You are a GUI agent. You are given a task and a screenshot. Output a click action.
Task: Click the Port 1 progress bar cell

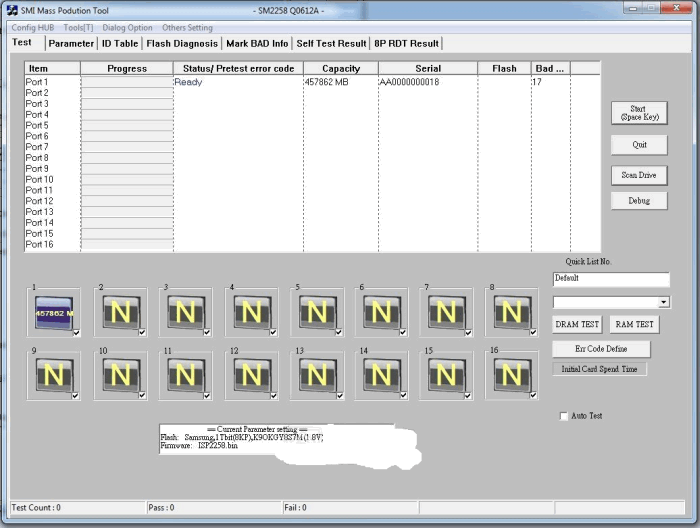coord(127,82)
